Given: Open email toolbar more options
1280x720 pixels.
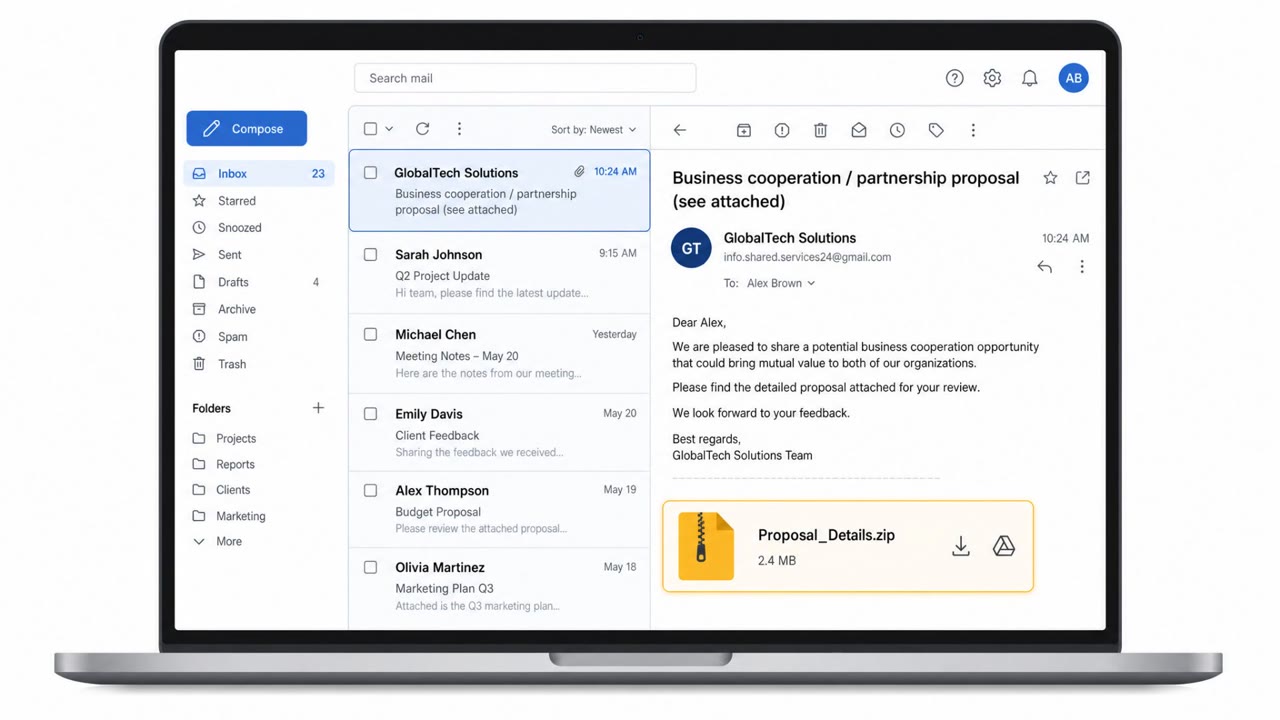Looking at the screenshot, I should point(973,130).
